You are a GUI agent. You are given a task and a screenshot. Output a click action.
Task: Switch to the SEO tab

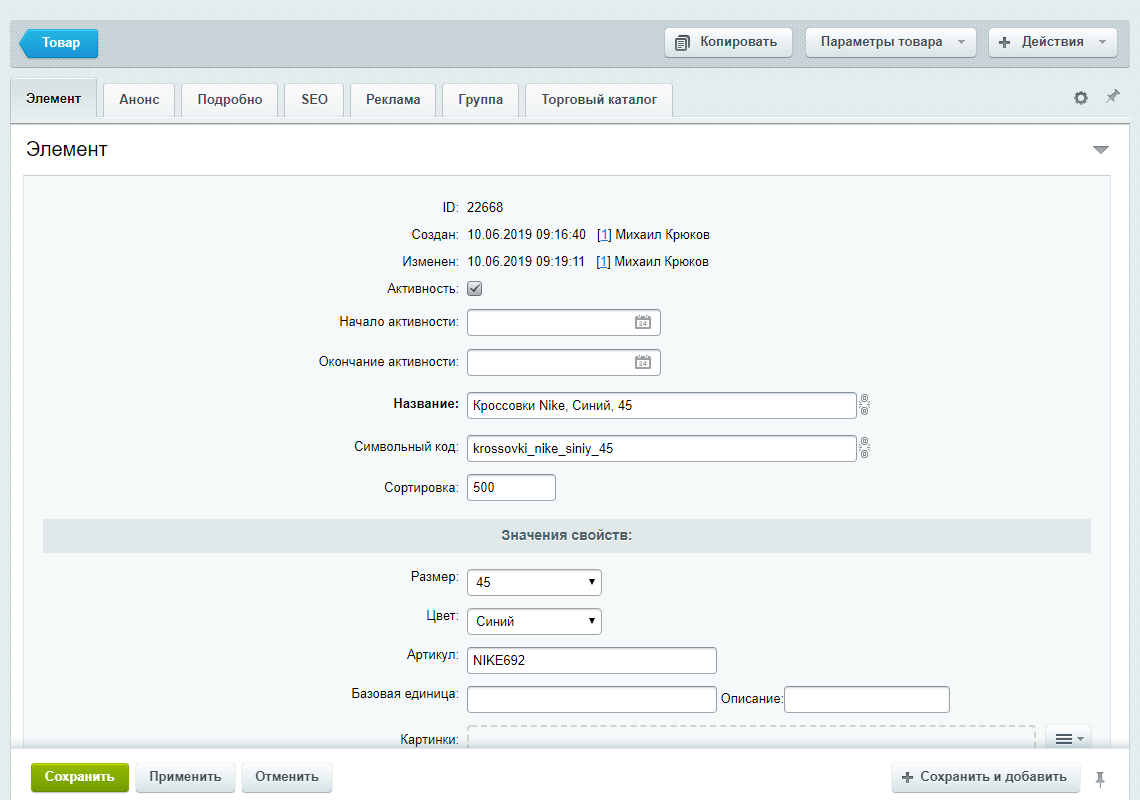click(314, 100)
